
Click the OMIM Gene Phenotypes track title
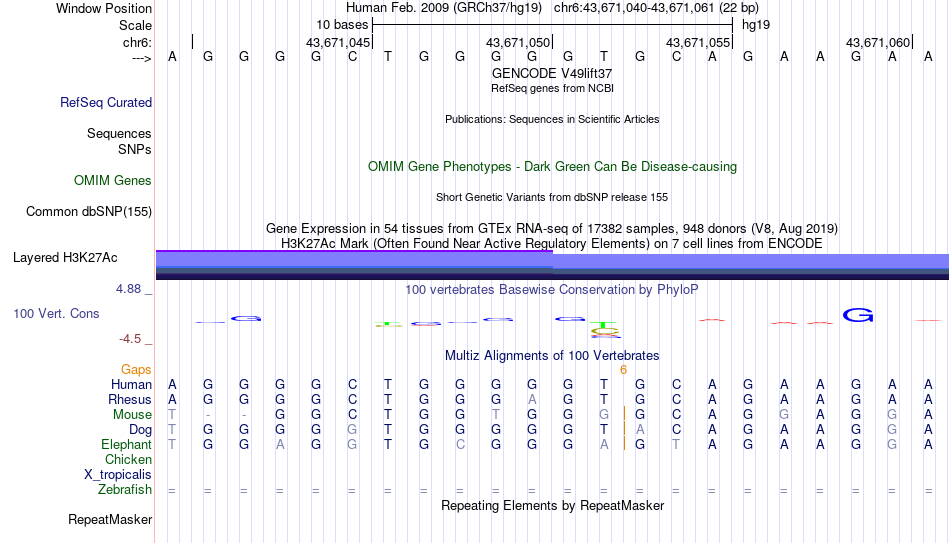coord(552,167)
